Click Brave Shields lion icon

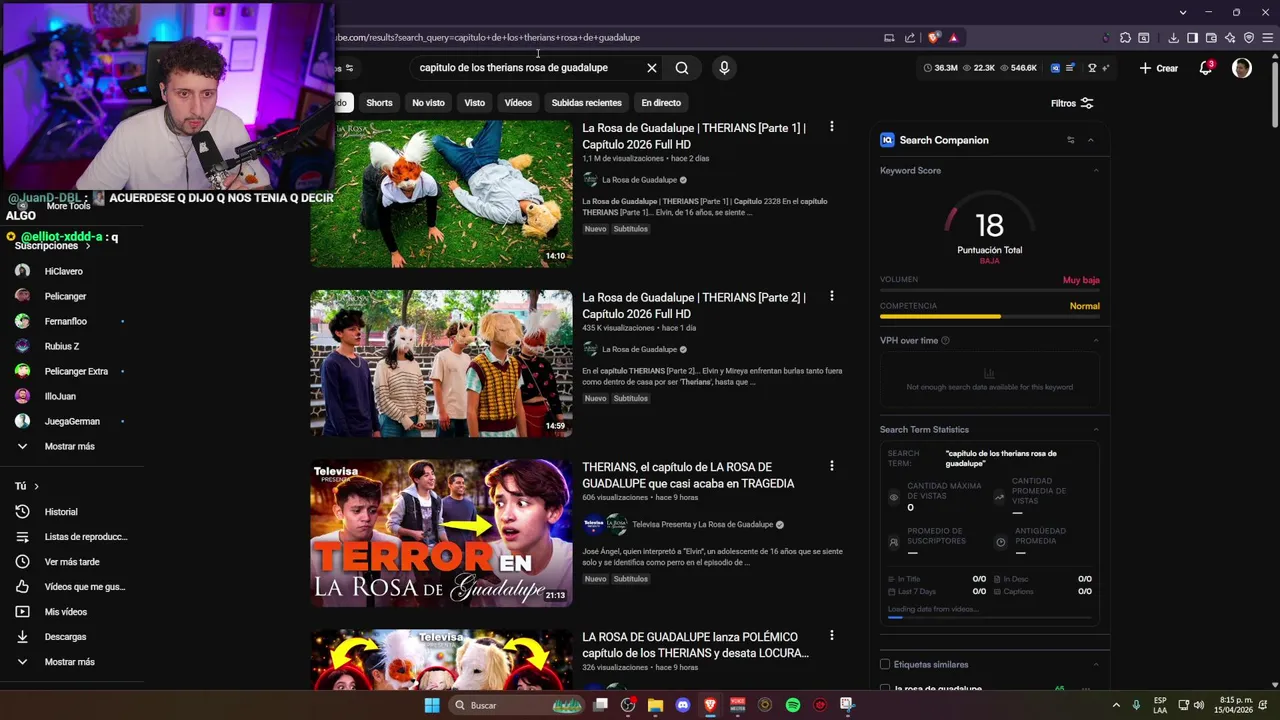pyautogui.click(x=934, y=38)
